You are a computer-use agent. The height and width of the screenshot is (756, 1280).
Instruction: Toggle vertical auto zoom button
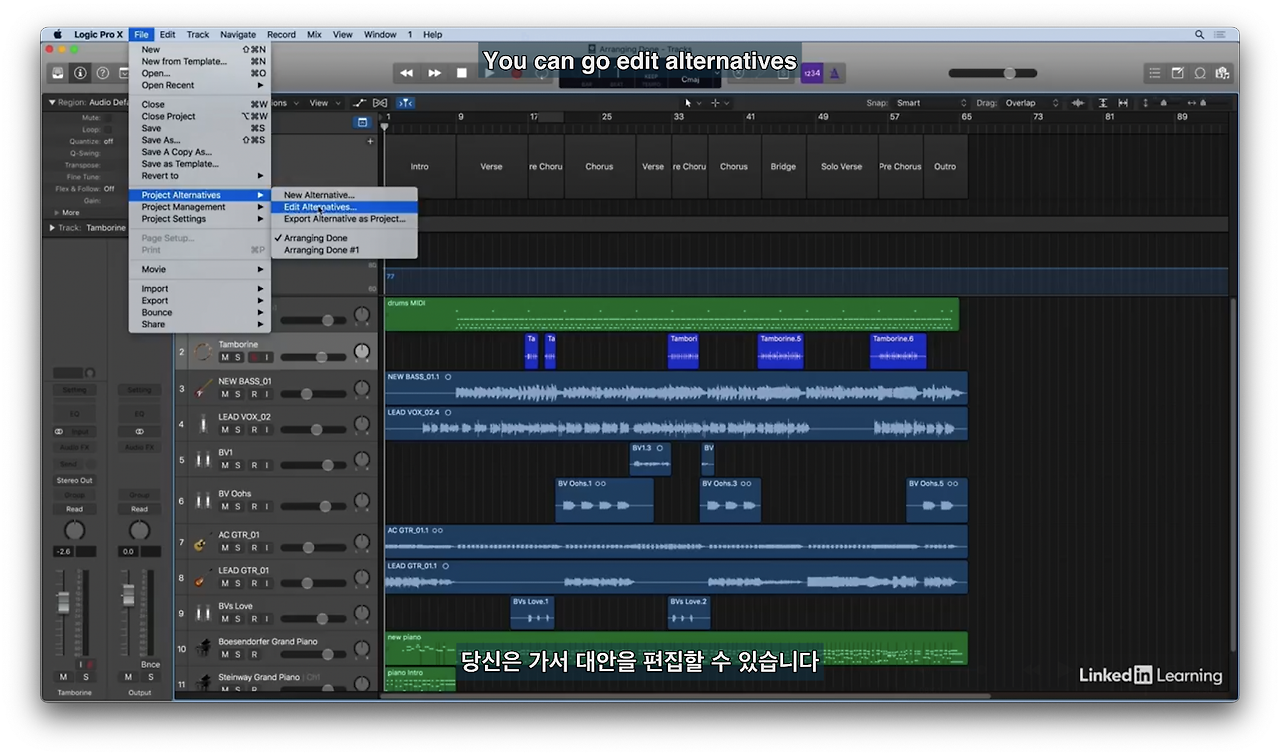[1103, 103]
